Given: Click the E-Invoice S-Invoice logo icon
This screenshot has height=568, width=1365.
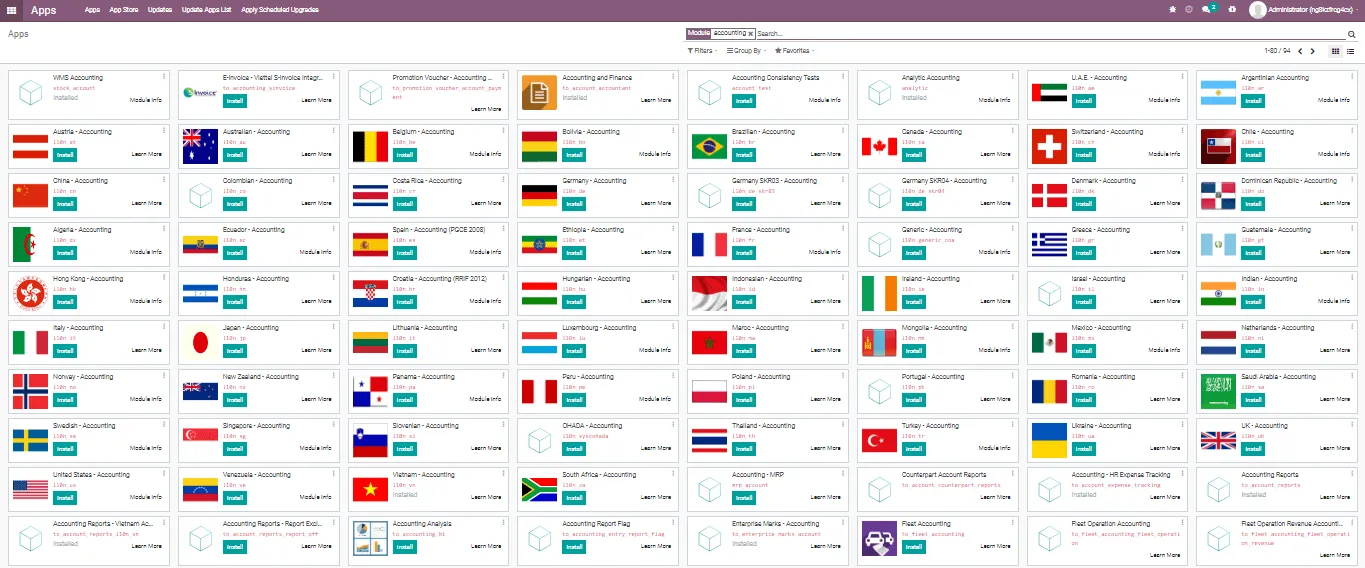Looking at the screenshot, I should click(x=200, y=93).
